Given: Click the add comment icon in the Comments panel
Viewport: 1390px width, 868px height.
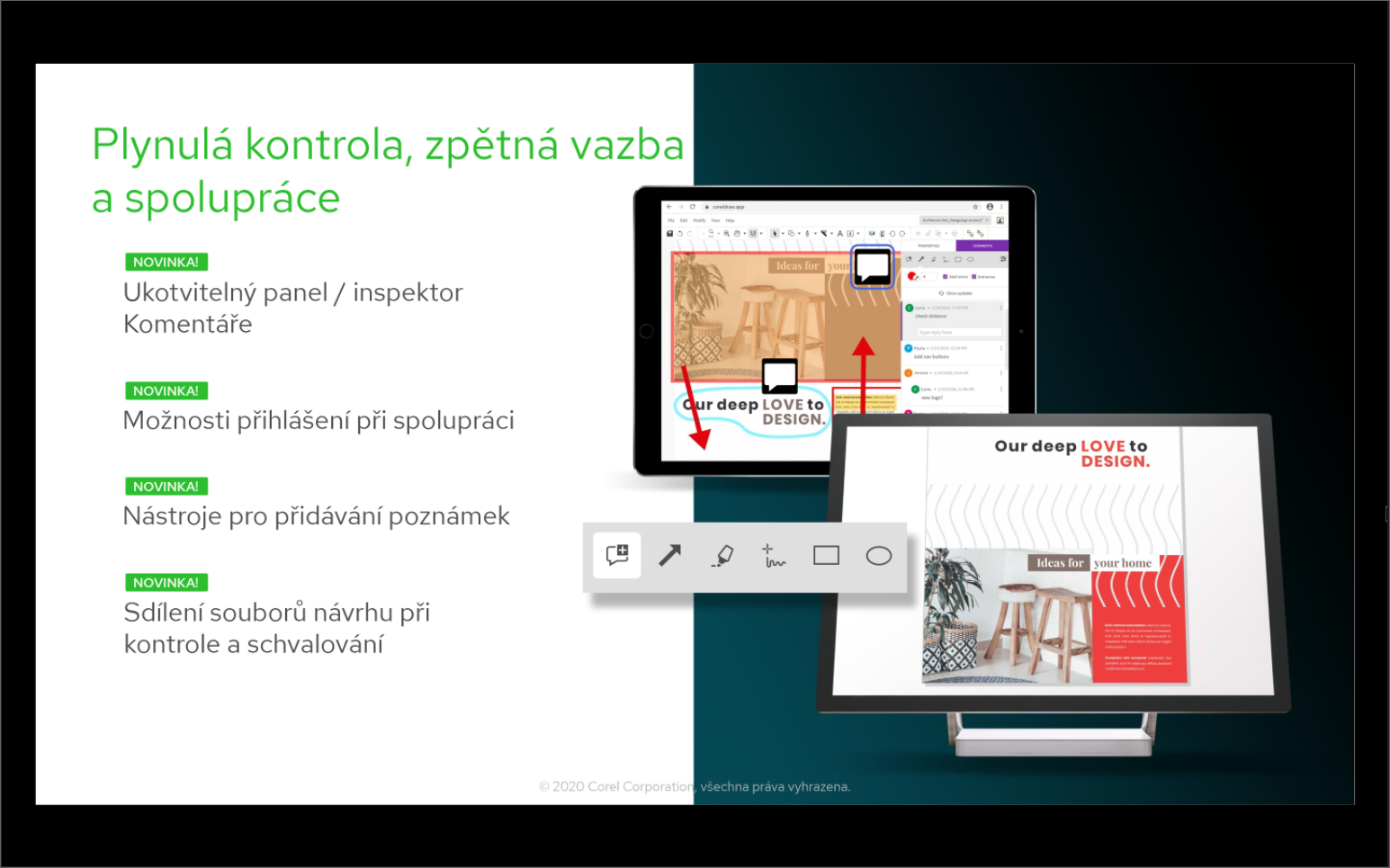Looking at the screenshot, I should pos(909,259).
